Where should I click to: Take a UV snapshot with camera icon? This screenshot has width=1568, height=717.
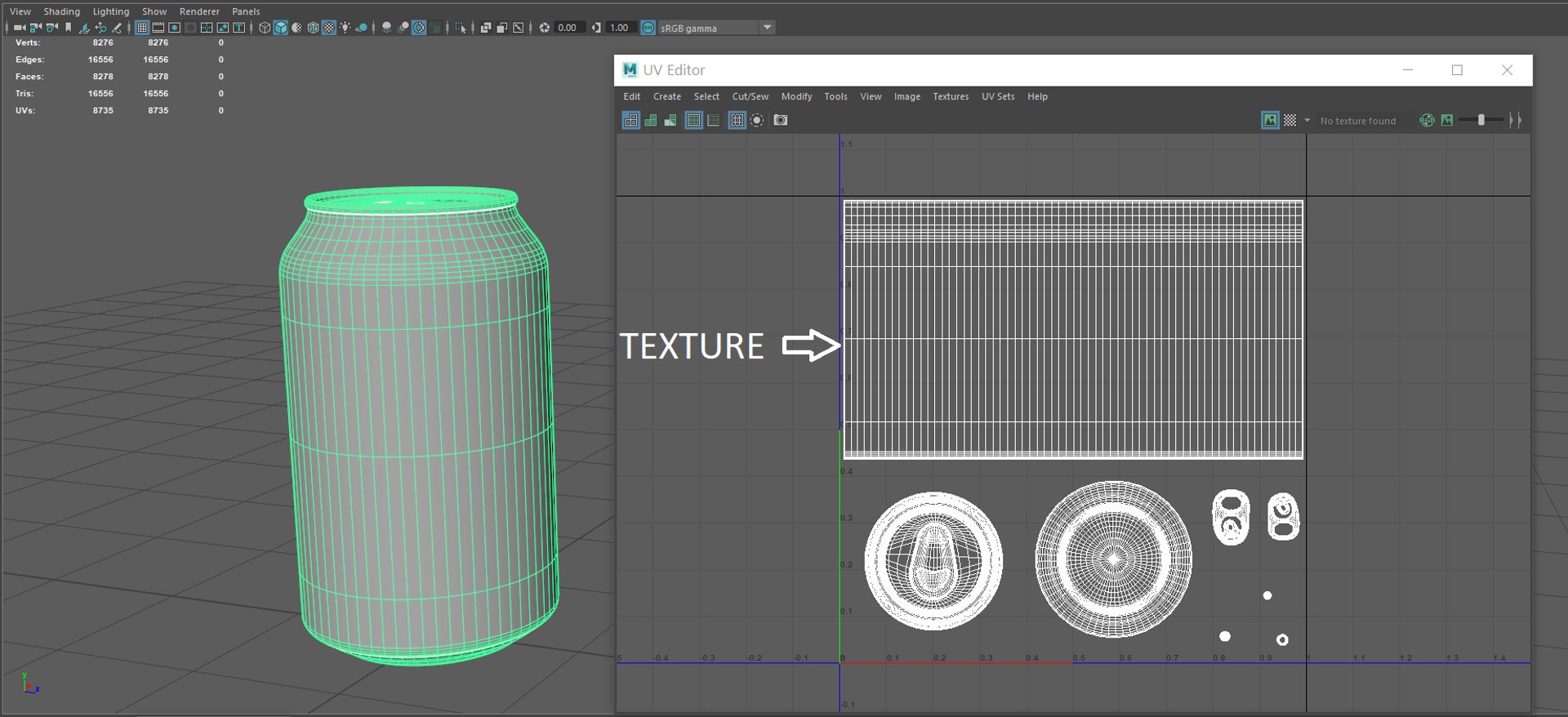tap(781, 120)
